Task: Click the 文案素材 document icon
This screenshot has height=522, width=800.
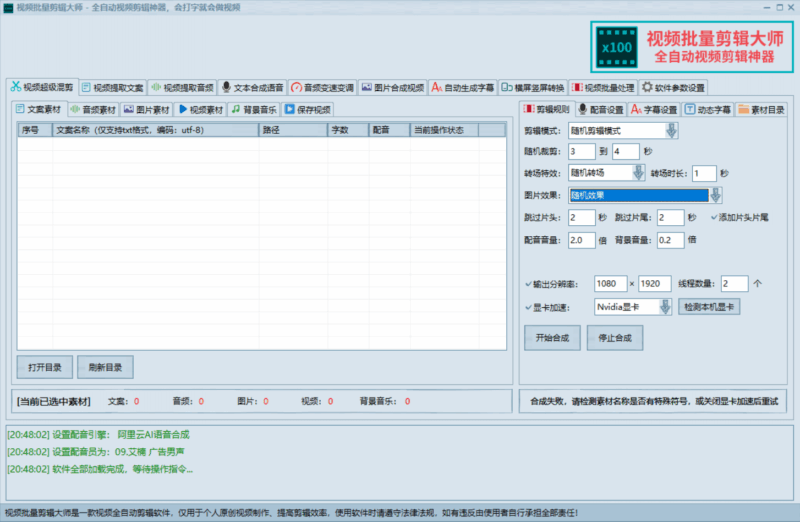Action: (20, 109)
